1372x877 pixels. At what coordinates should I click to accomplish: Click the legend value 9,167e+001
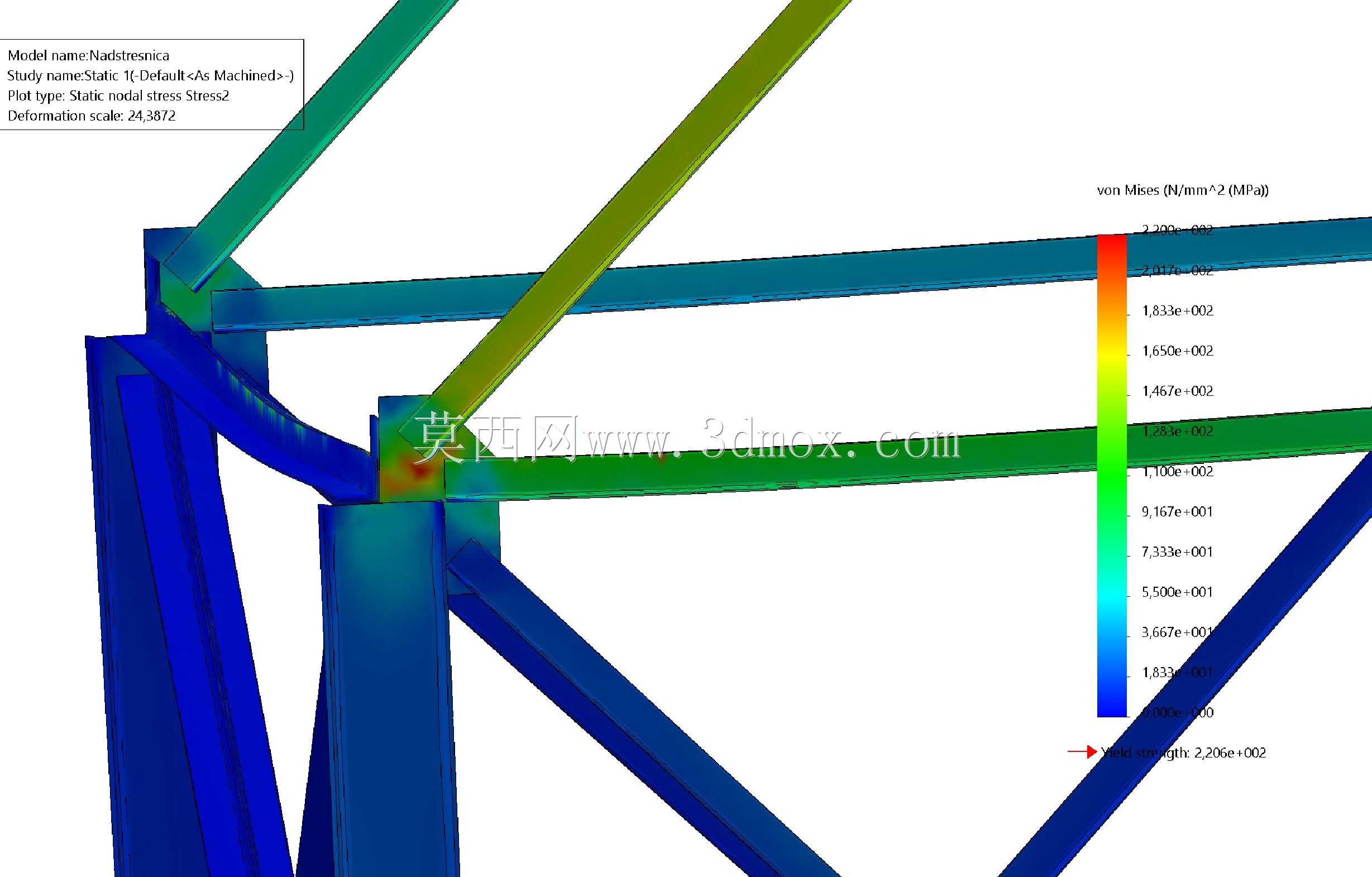click(1177, 511)
